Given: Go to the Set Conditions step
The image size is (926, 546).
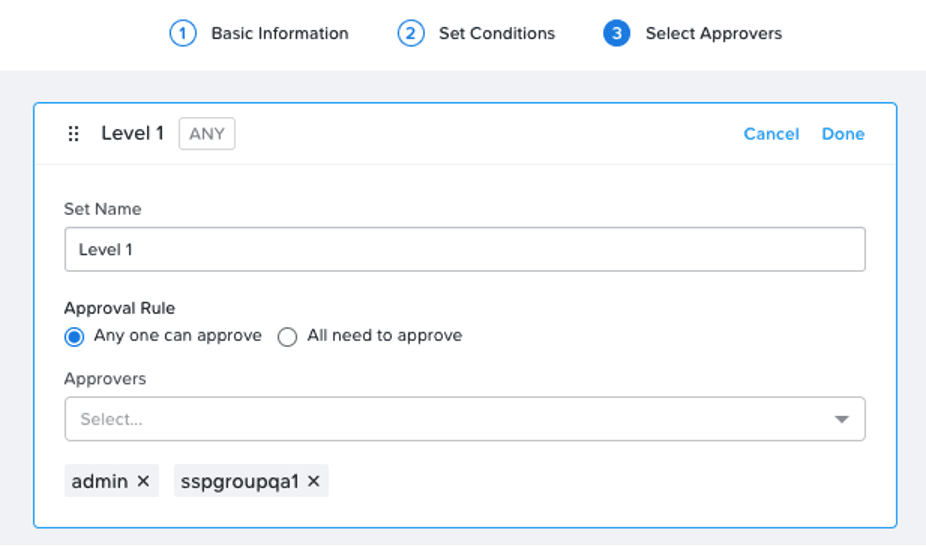Looking at the screenshot, I should point(497,34).
